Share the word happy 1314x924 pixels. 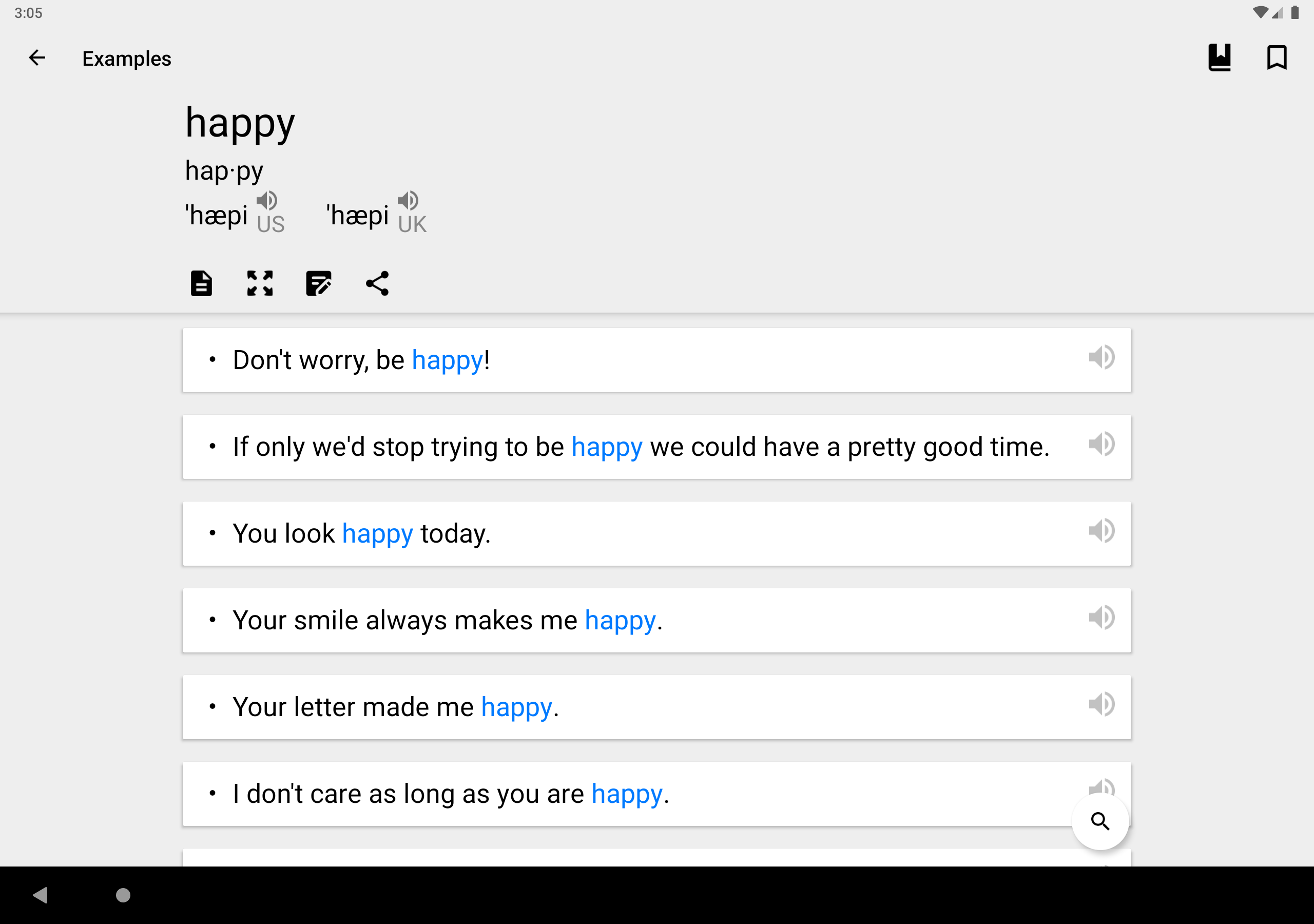[377, 283]
